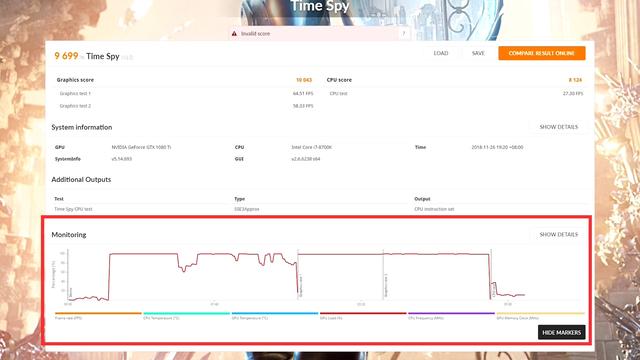Click COMPARE RESULT ONLINE button

pos(542,53)
